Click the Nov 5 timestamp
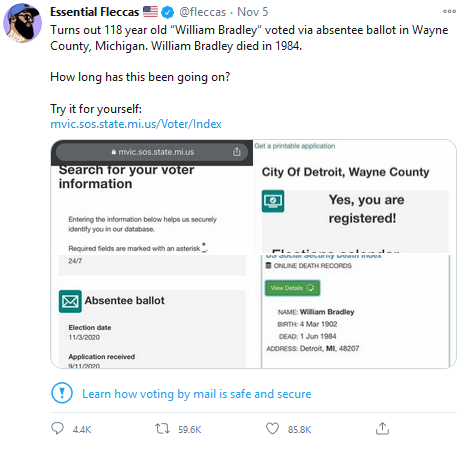Screen dimensions: 467x452 click(252, 12)
